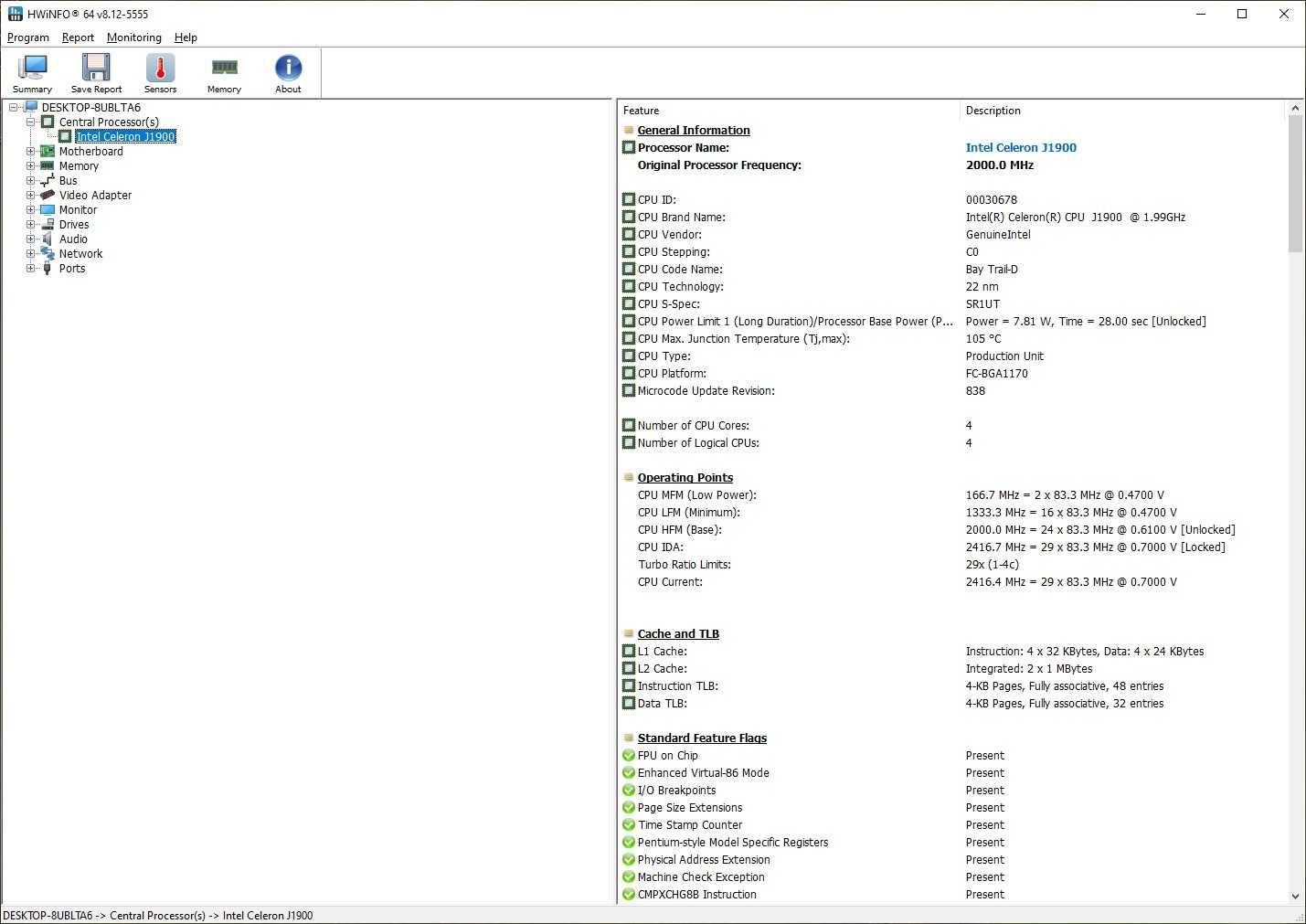Collapse the Central Processor(s) node

30,122
